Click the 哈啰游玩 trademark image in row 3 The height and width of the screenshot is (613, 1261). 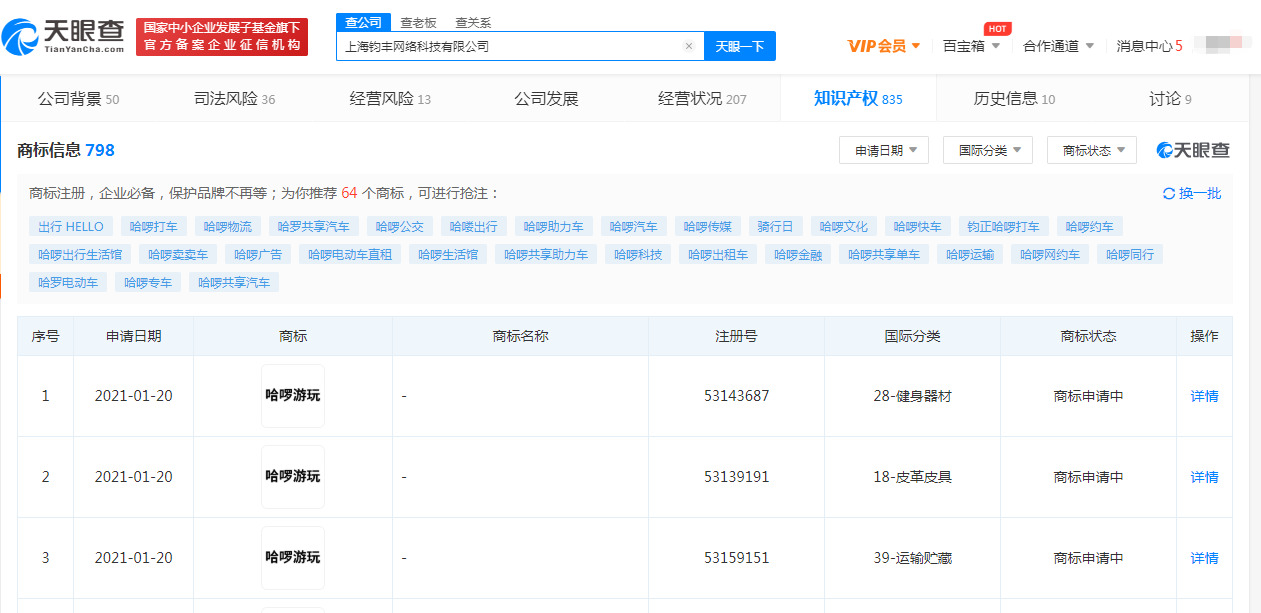click(293, 558)
